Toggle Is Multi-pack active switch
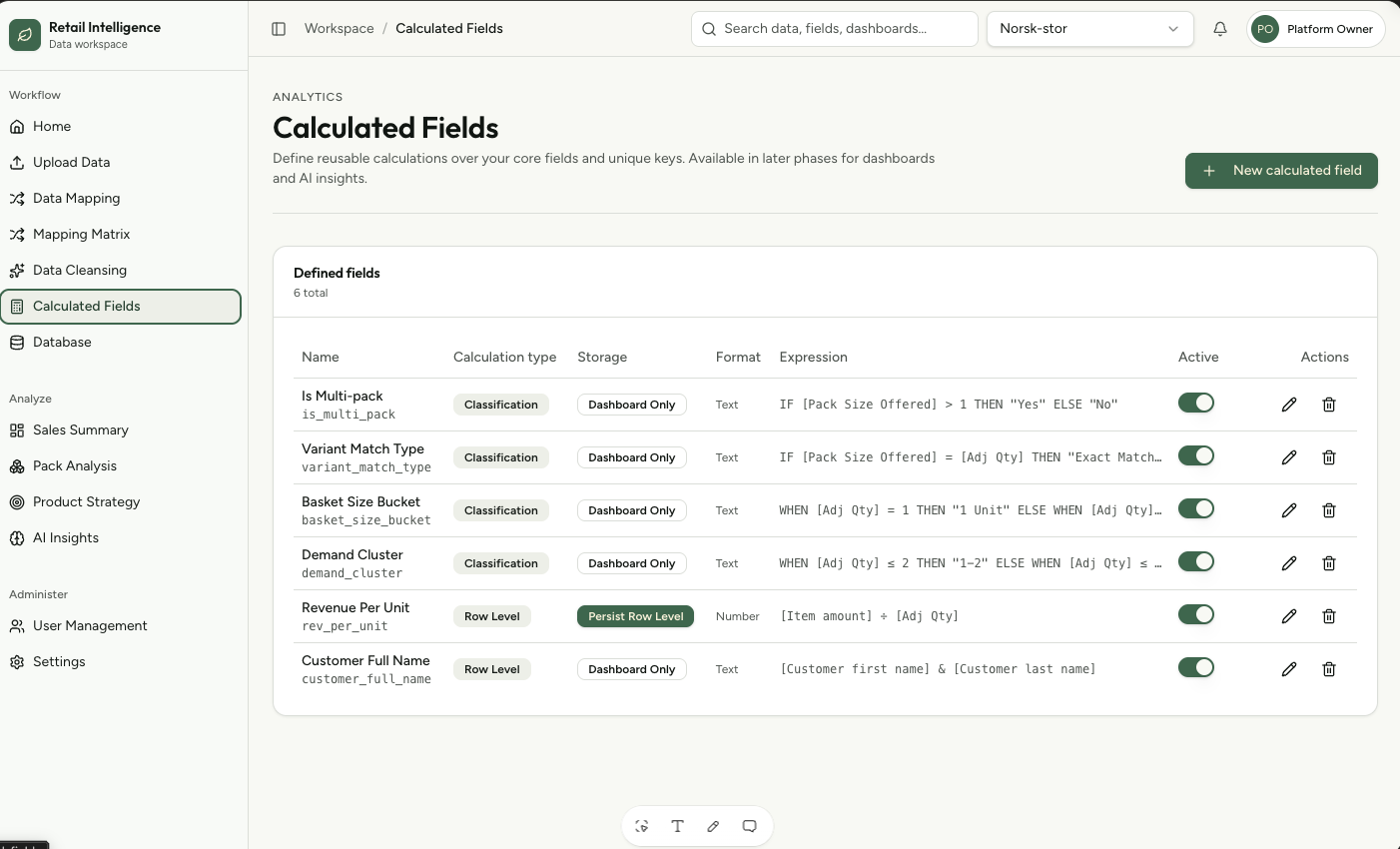The height and width of the screenshot is (849, 1400). click(1196, 403)
